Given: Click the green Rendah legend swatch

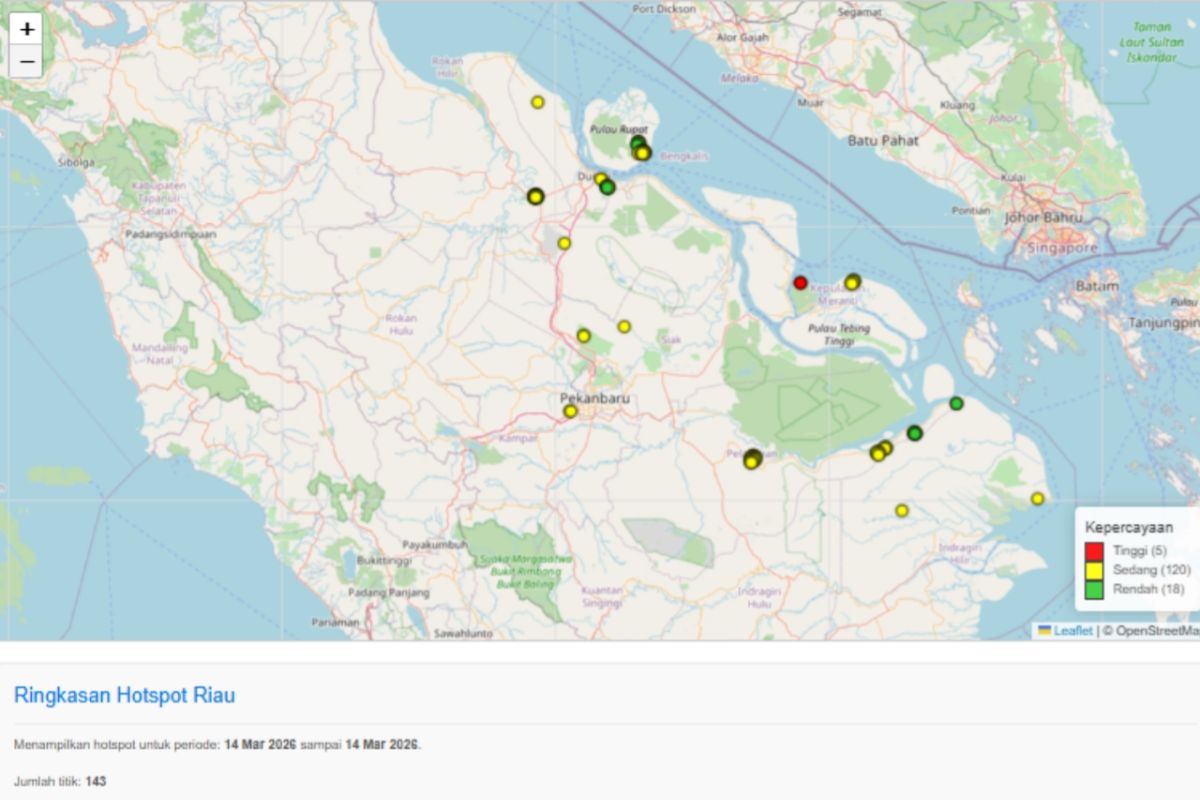Looking at the screenshot, I should (1095, 590).
